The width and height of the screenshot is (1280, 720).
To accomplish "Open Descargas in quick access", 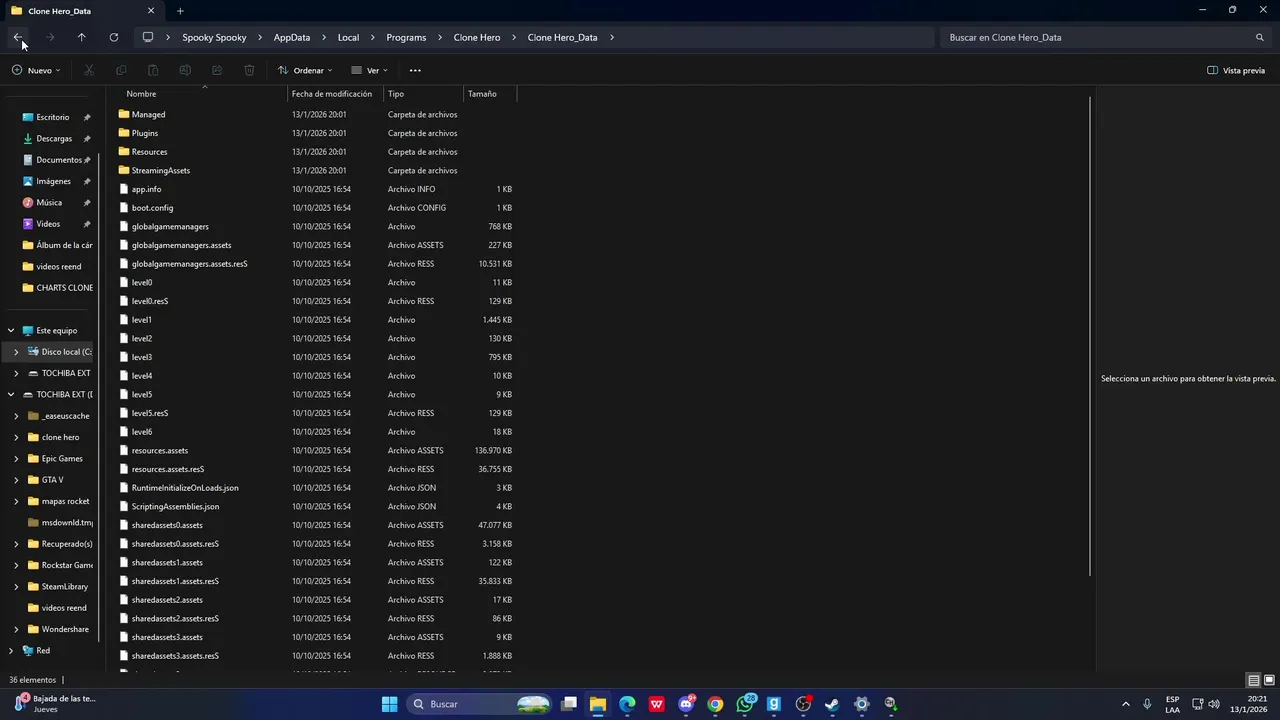I will pyautogui.click(x=54, y=138).
